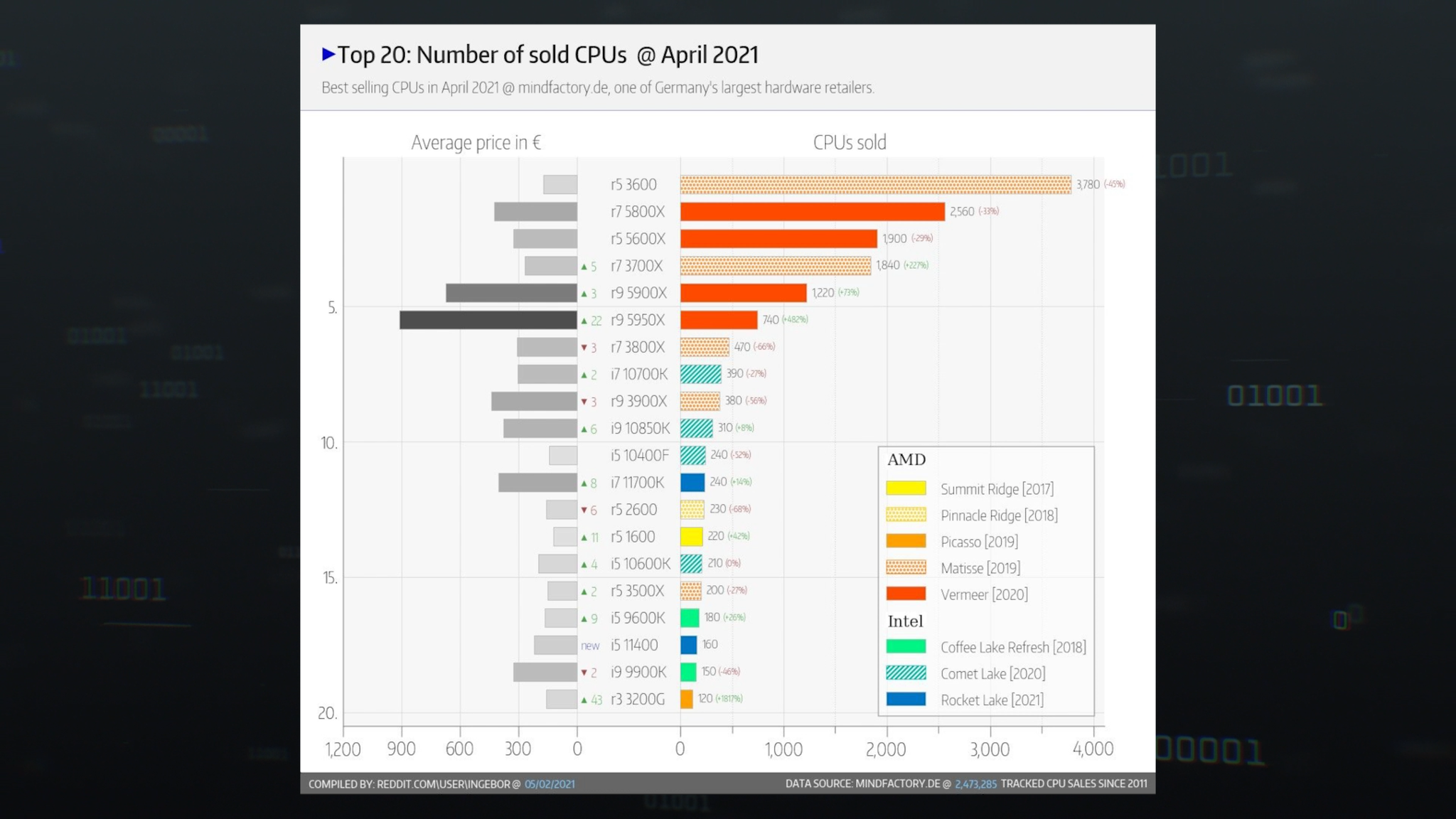Click the r7 3700X sales bar
The width and height of the screenshot is (1456, 819).
776,265
